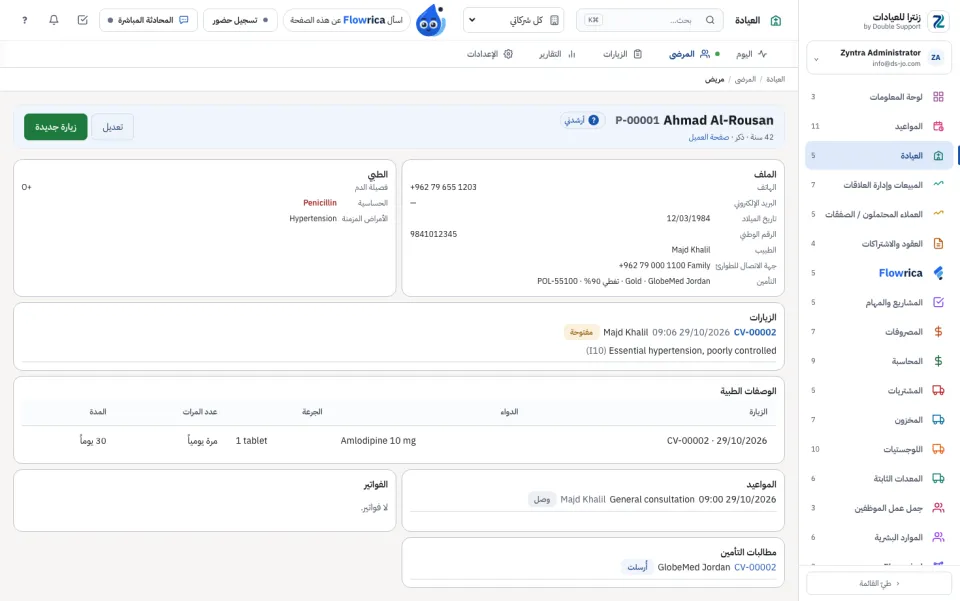Image resolution: width=960 pixels, height=601 pixels.
Task: Click the Zyntra logo icon
Action: click(x=938, y=21)
